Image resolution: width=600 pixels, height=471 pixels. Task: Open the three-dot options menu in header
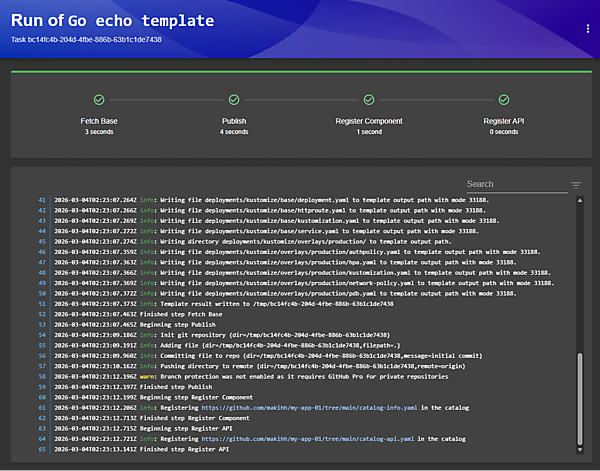pos(588,29)
